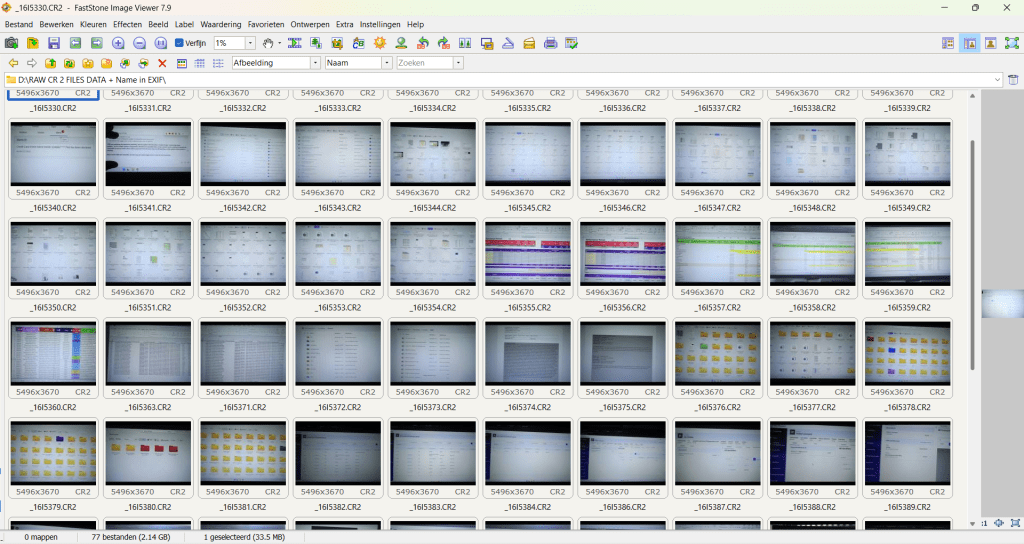Click the zoom in magnifier icon

(118, 43)
